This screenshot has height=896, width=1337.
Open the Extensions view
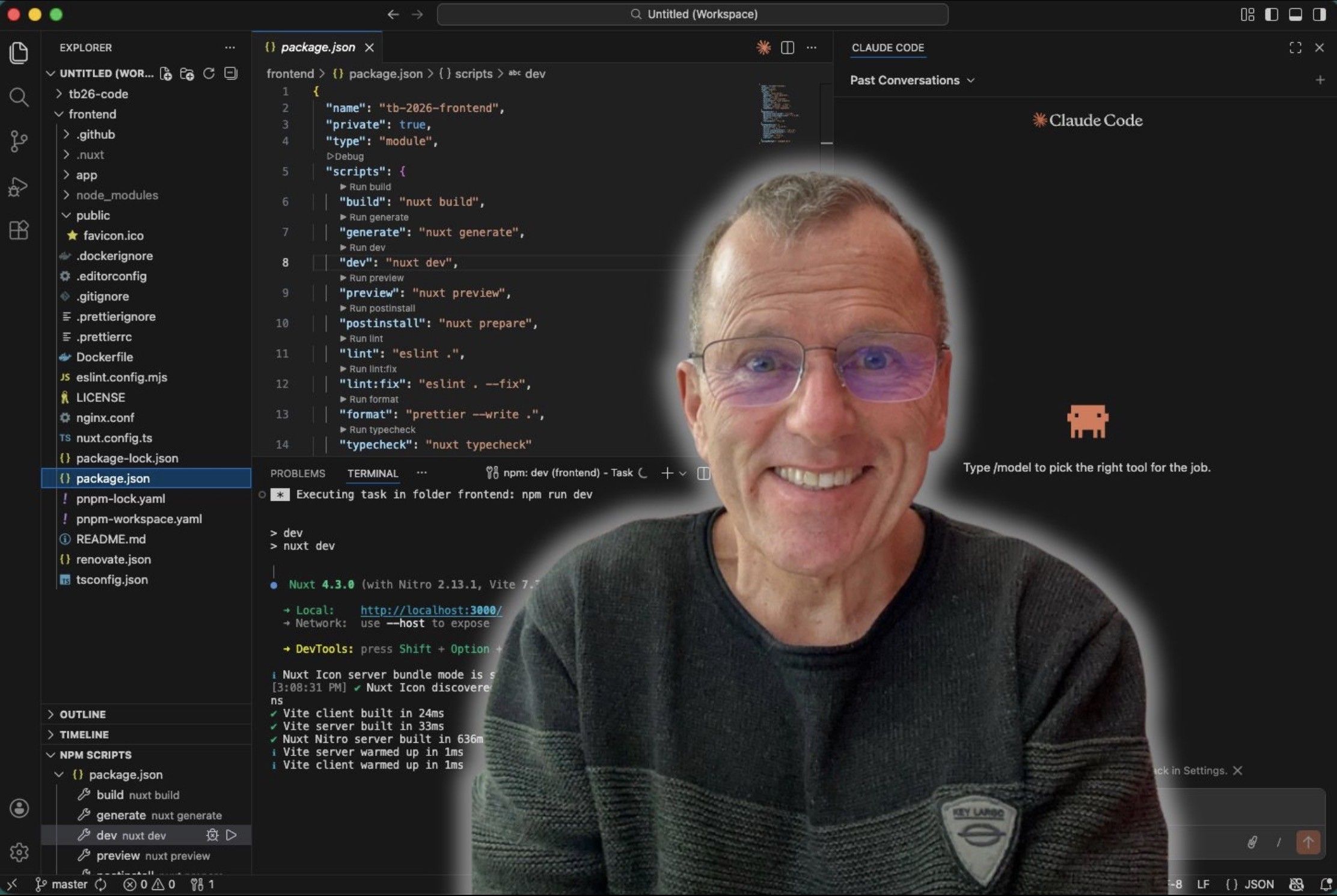click(19, 230)
